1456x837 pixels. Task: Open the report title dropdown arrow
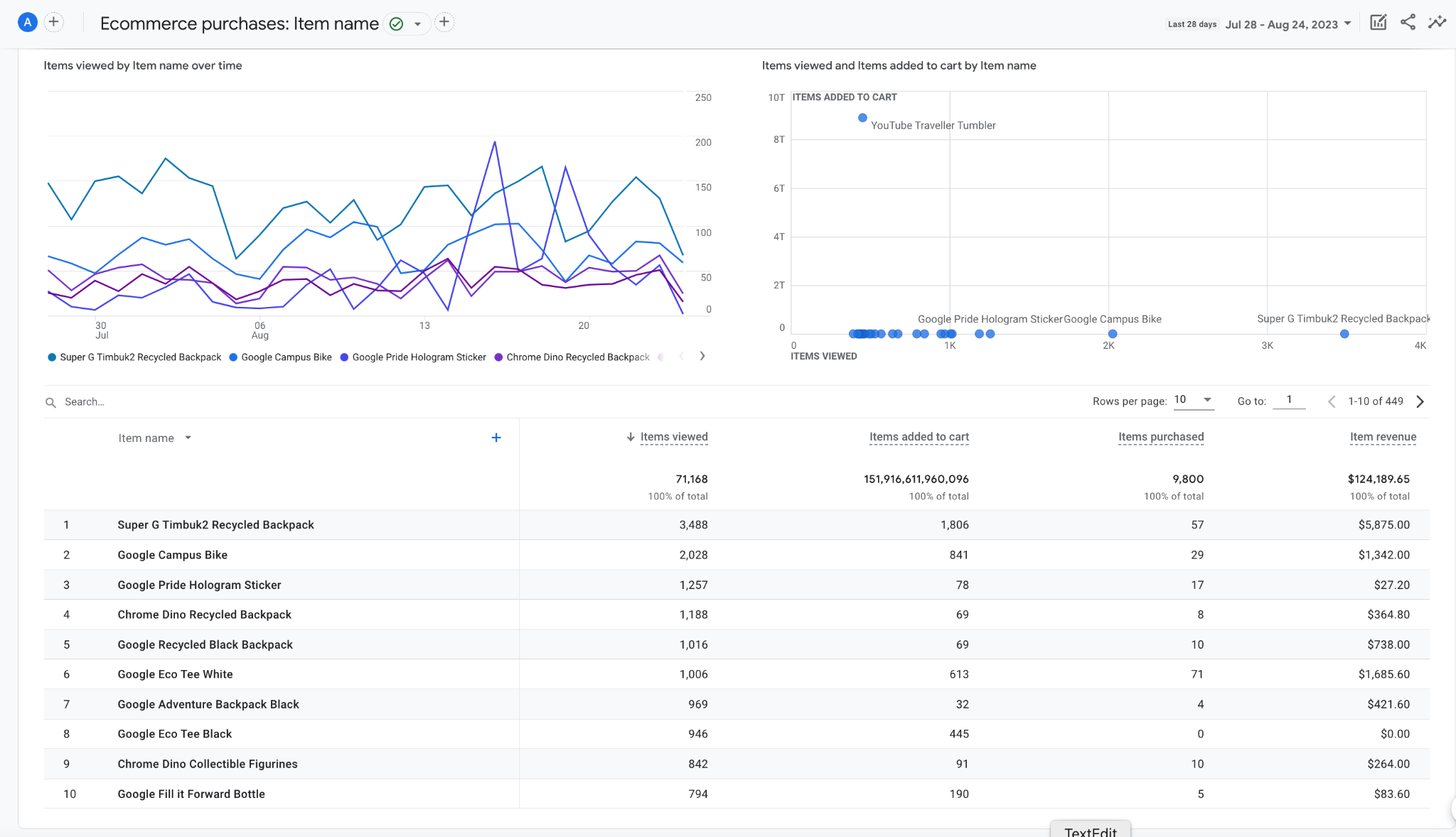(x=418, y=24)
